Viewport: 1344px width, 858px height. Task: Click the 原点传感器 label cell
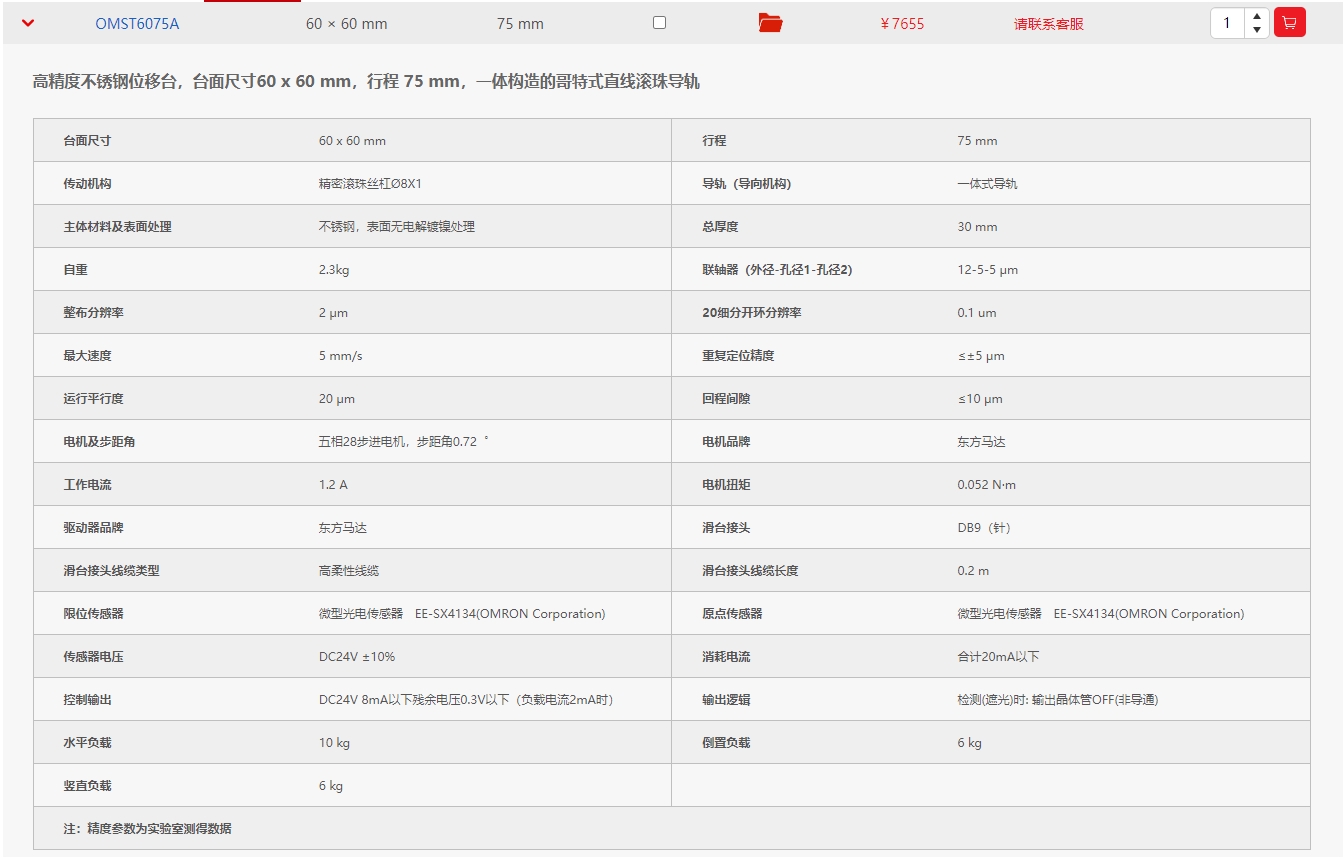pyautogui.click(x=732, y=613)
